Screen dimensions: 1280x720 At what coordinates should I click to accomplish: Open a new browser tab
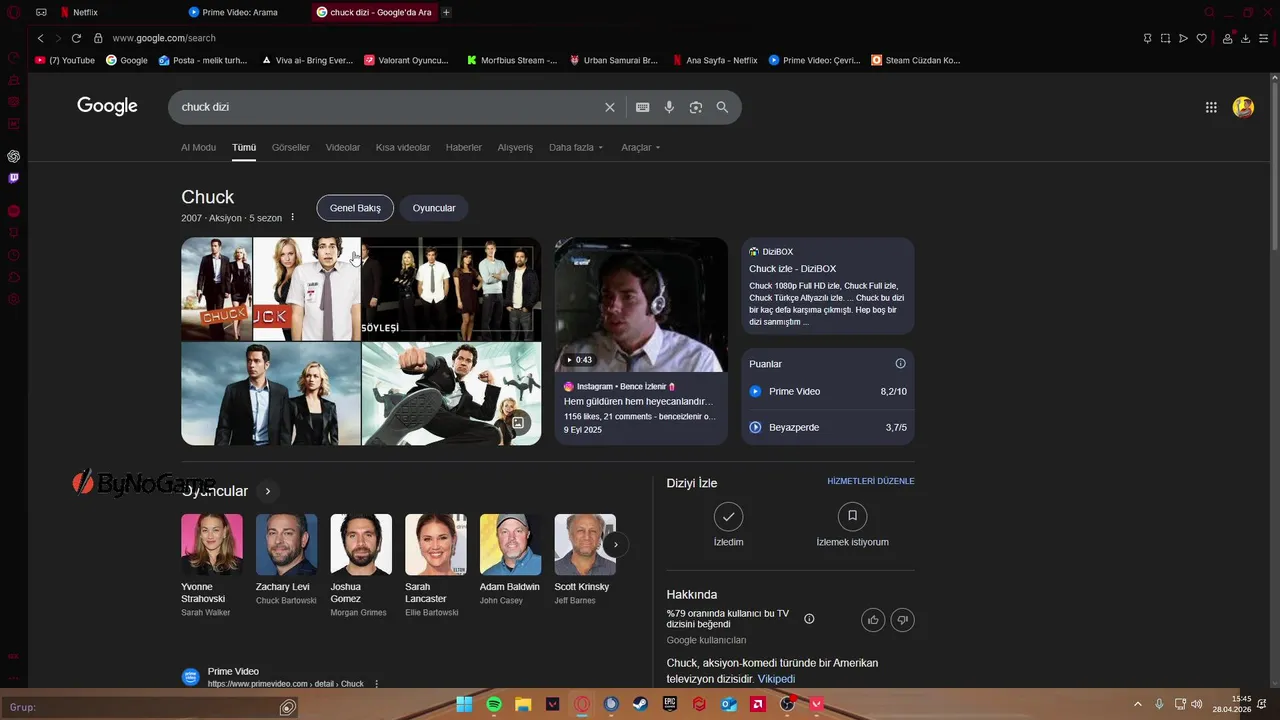[446, 12]
